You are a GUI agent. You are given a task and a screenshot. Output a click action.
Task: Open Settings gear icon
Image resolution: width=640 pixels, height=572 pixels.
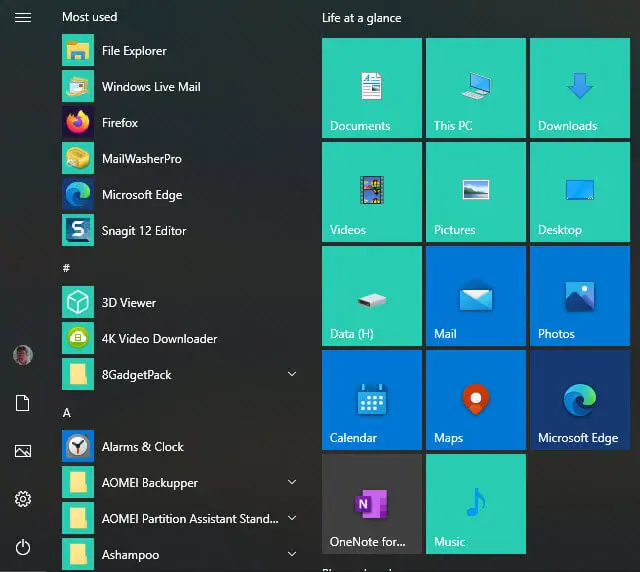click(x=23, y=499)
